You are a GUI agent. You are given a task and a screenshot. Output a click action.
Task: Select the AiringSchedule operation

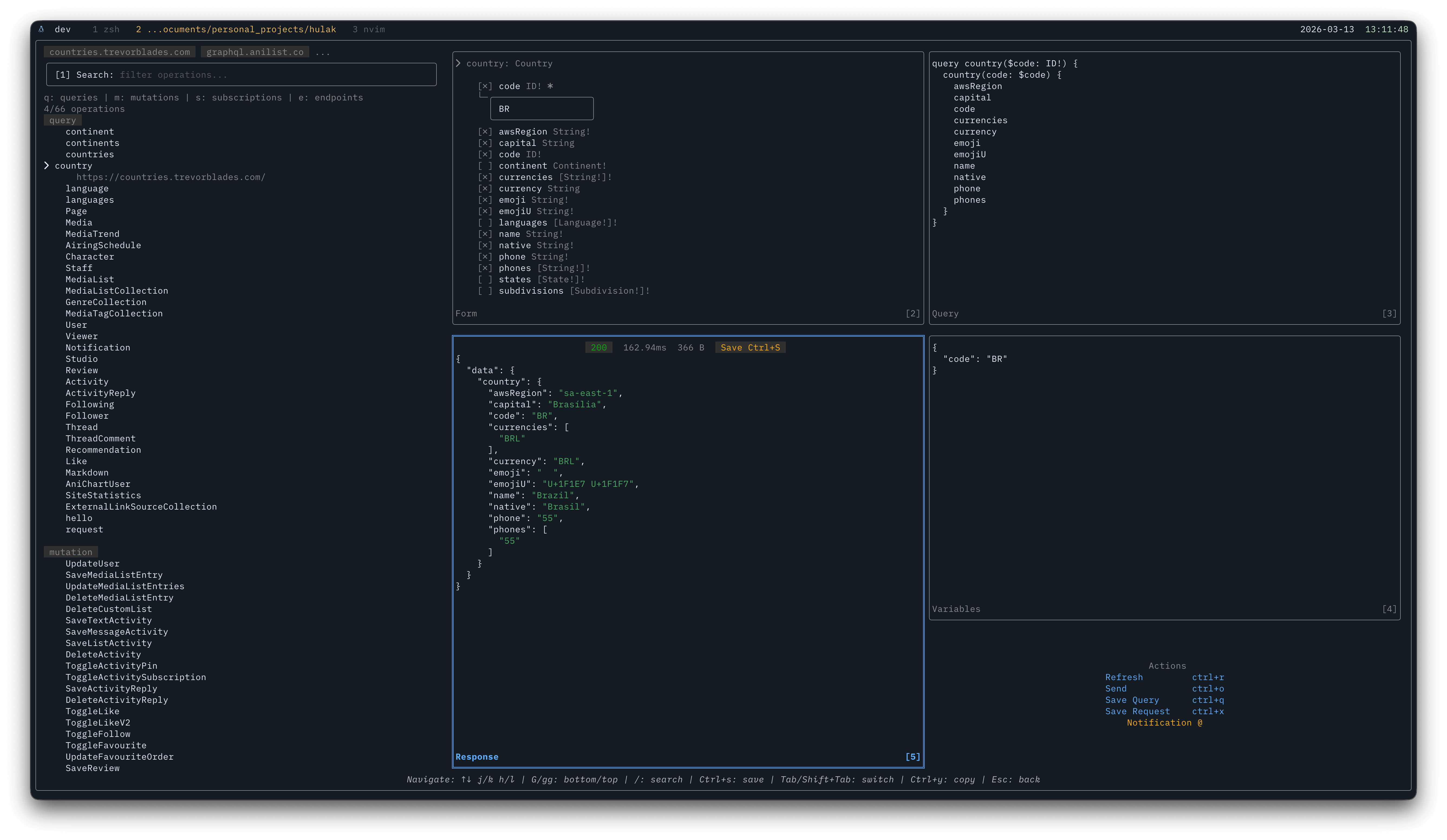tap(103, 245)
